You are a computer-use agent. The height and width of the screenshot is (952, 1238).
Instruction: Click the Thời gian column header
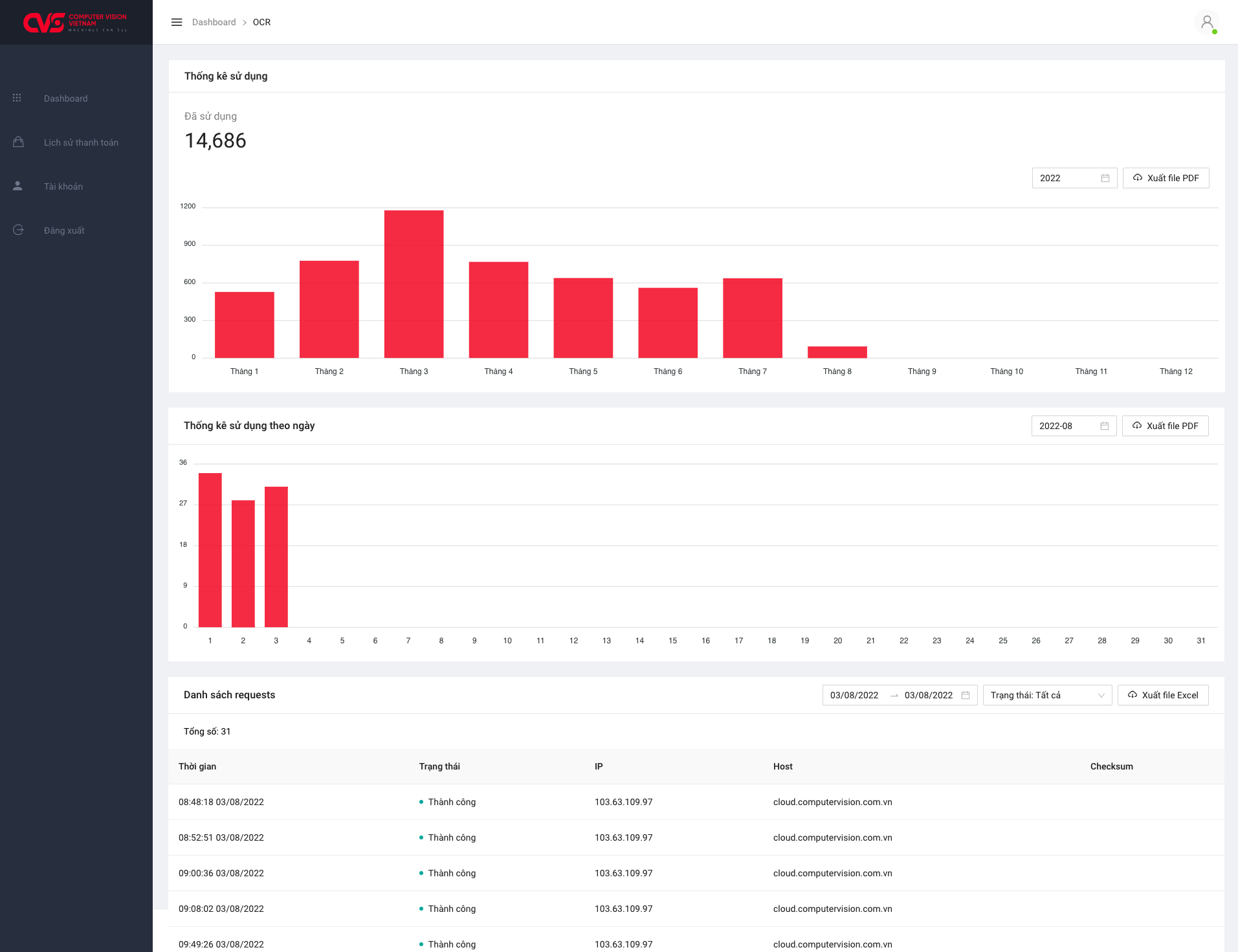[x=197, y=766]
